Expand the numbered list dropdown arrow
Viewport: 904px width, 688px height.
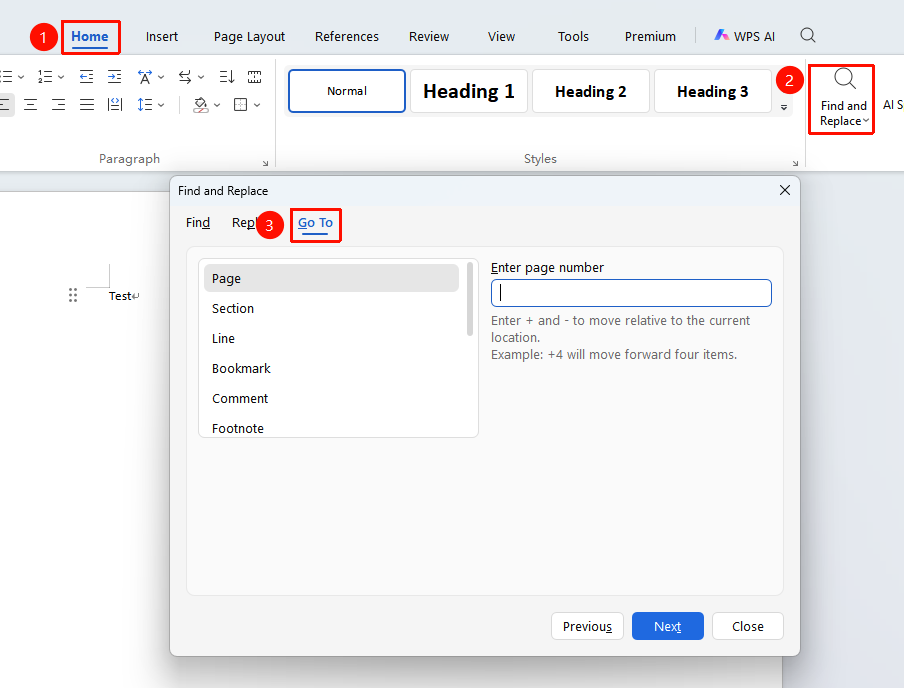click(x=61, y=77)
